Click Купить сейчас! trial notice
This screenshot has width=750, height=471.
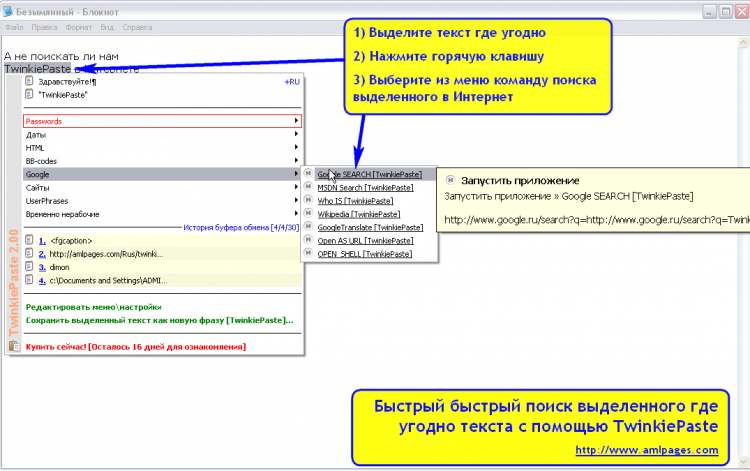tap(136, 347)
